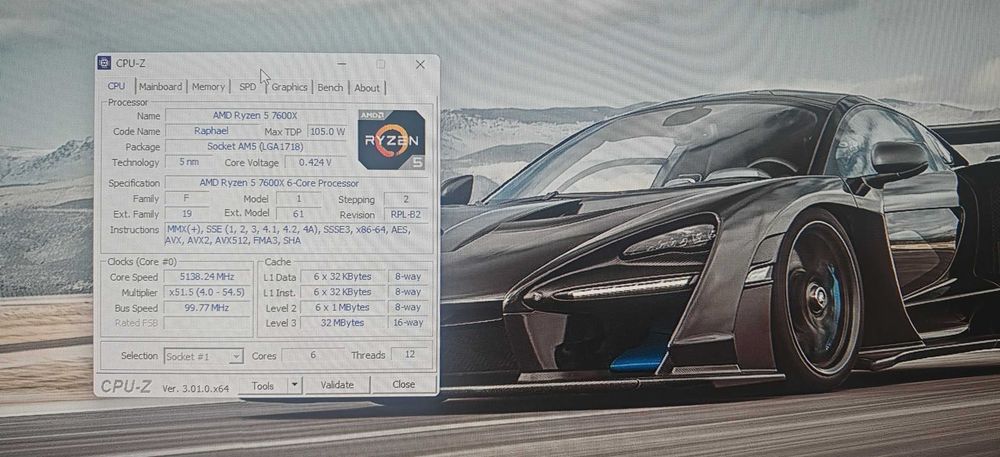The image size is (1000, 457).
Task: Click the Instructions list text
Action: [287, 235]
